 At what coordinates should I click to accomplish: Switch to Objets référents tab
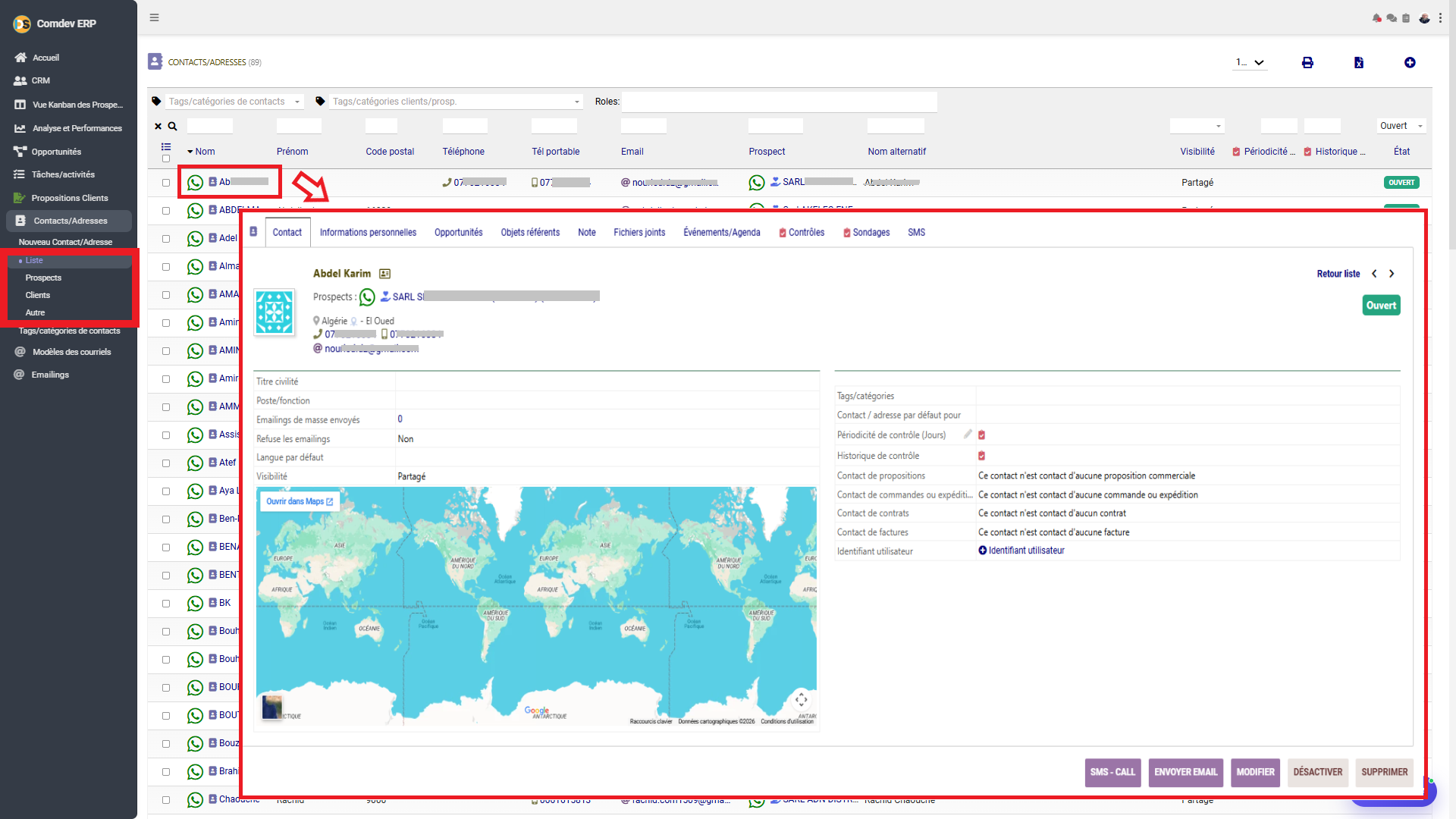(530, 233)
